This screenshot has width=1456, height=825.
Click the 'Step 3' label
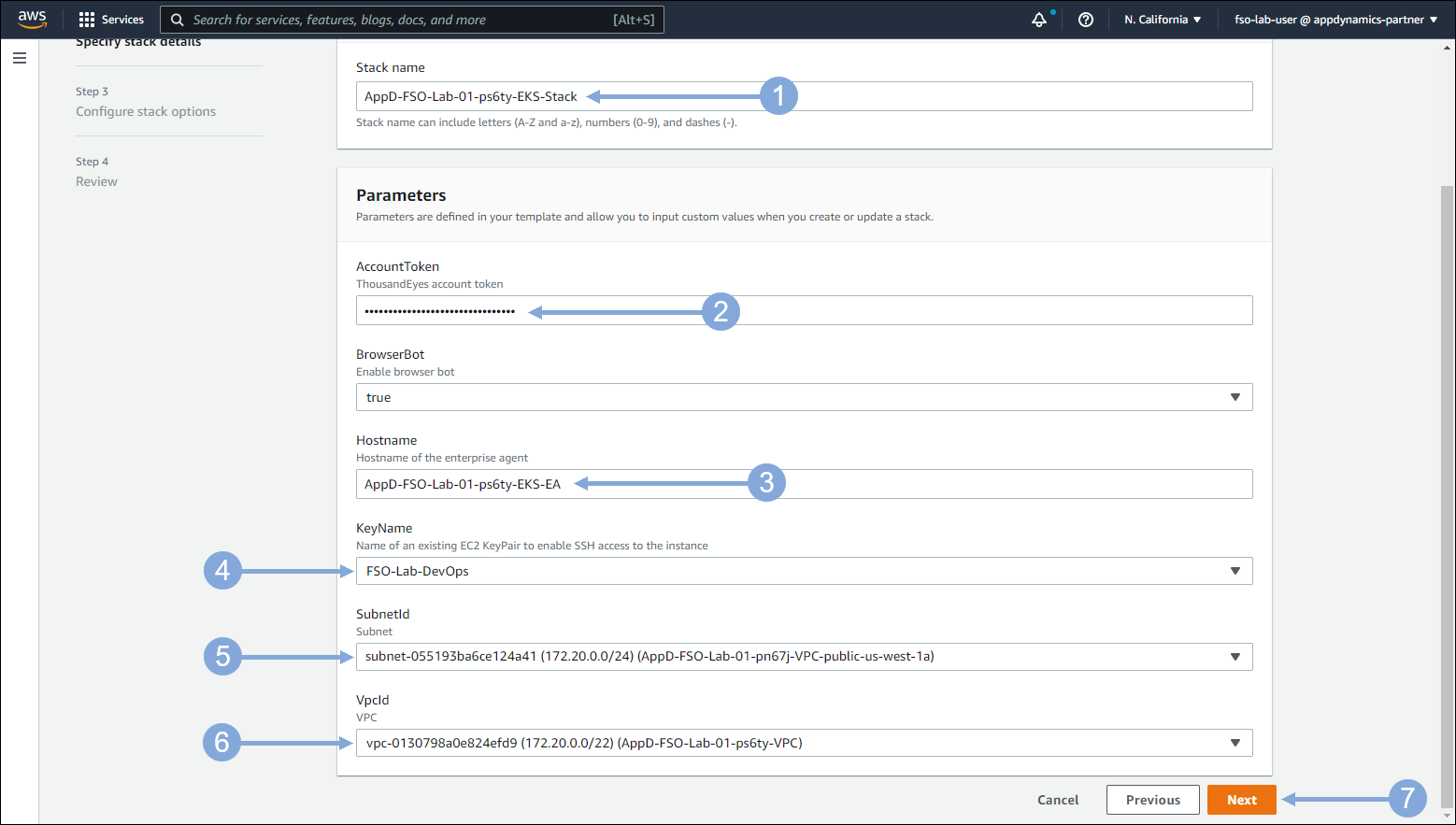(x=92, y=92)
